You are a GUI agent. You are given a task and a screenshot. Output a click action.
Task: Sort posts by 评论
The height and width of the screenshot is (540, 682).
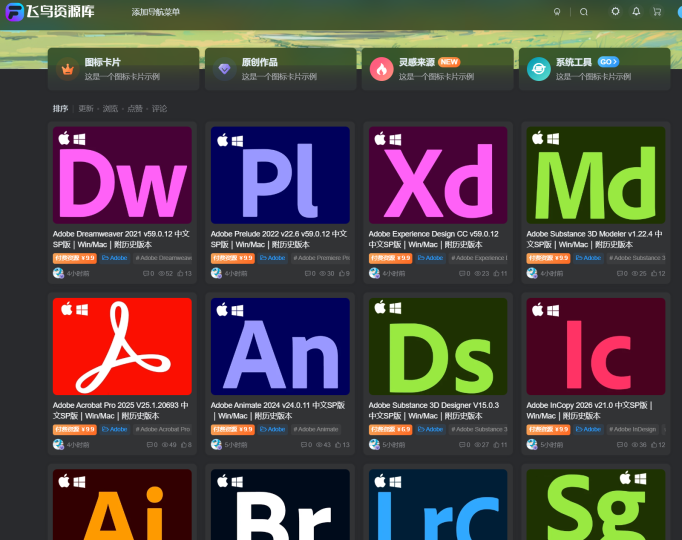click(160, 108)
